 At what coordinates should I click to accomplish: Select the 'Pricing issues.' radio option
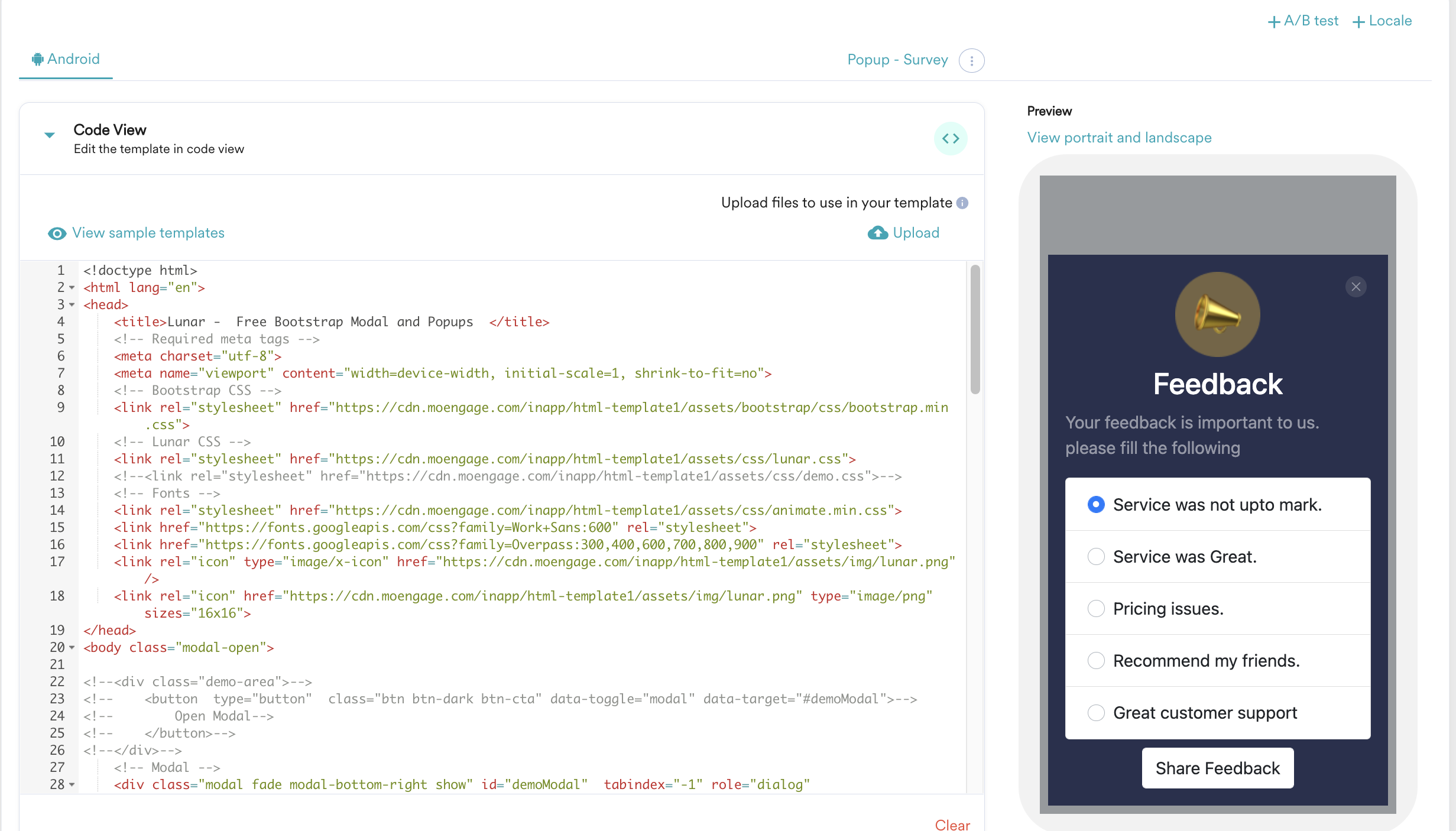[x=1096, y=609]
